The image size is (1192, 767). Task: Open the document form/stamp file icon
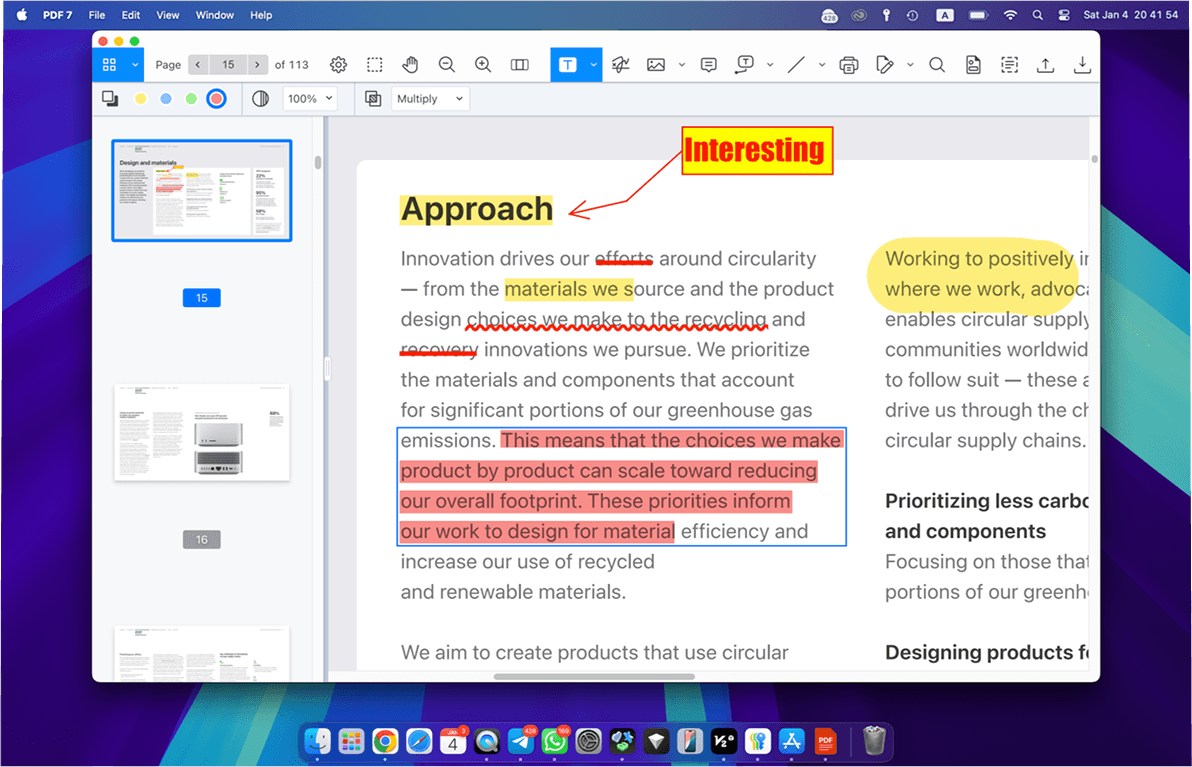(973, 65)
